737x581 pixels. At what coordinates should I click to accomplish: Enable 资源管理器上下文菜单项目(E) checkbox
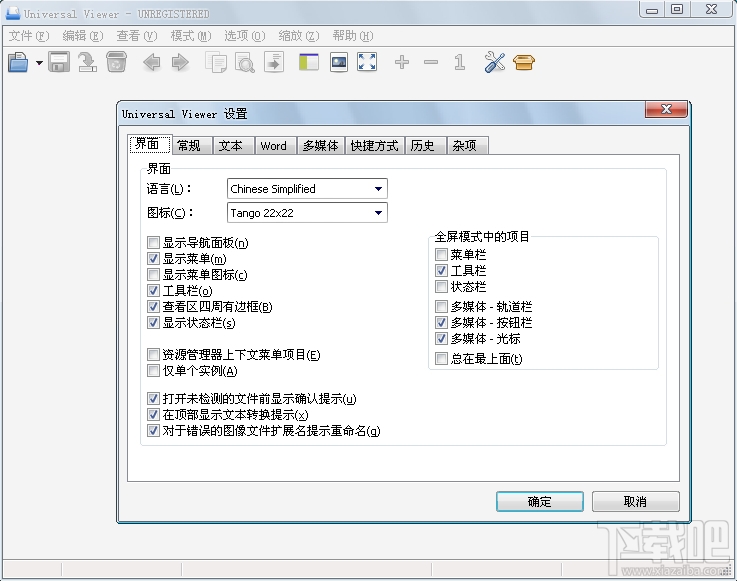coord(153,354)
